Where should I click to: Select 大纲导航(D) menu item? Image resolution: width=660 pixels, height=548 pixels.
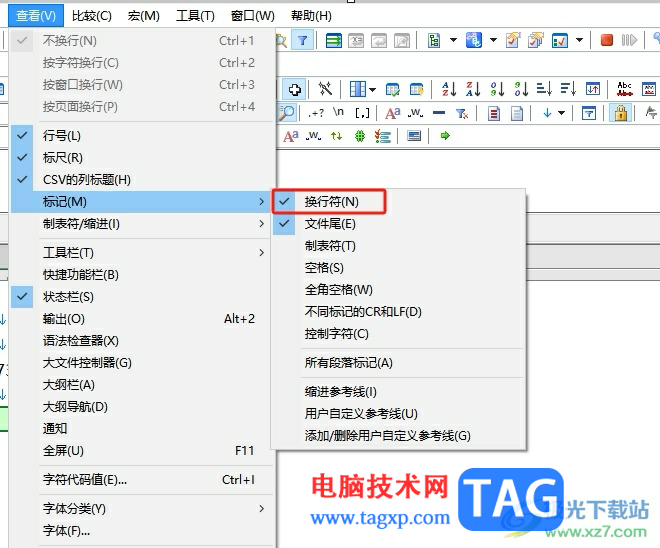(x=142, y=407)
